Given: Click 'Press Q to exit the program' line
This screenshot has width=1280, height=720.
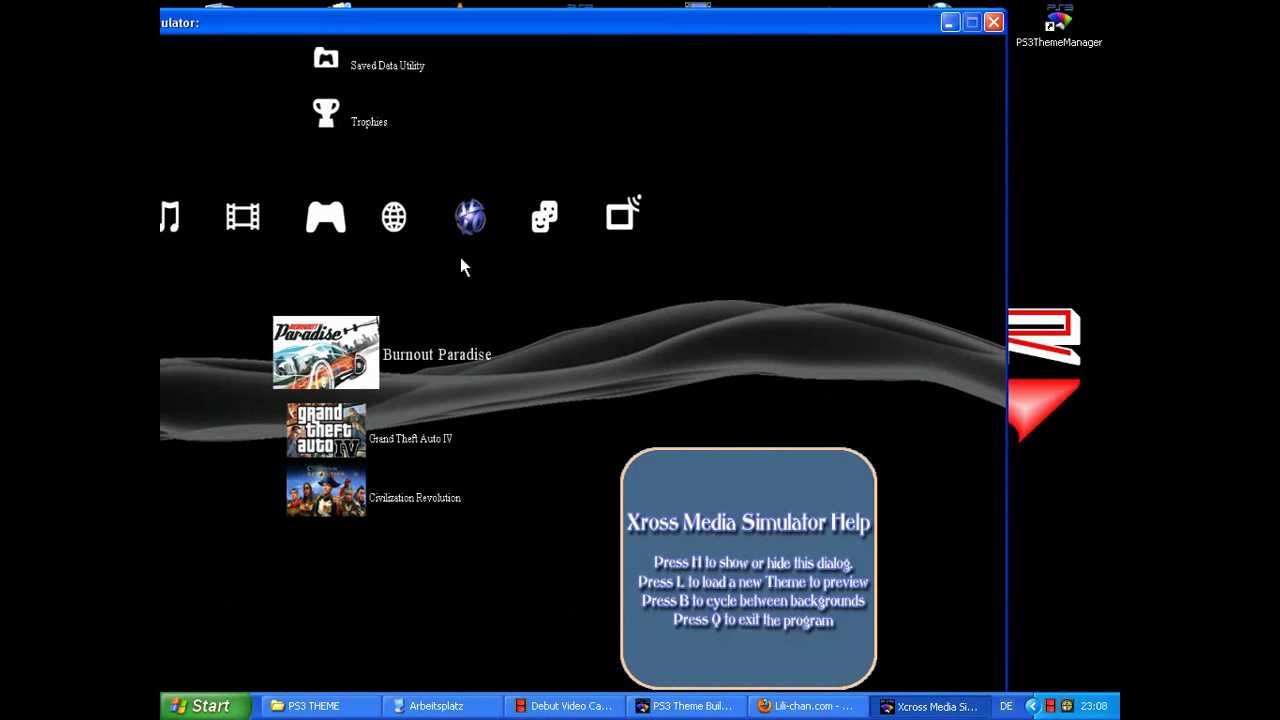Looking at the screenshot, I should 753,620.
